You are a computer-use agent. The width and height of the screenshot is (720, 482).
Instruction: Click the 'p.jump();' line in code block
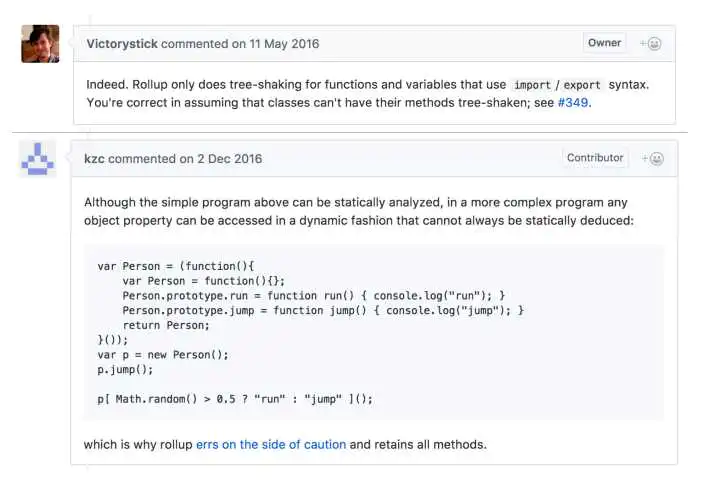[x=125, y=369]
